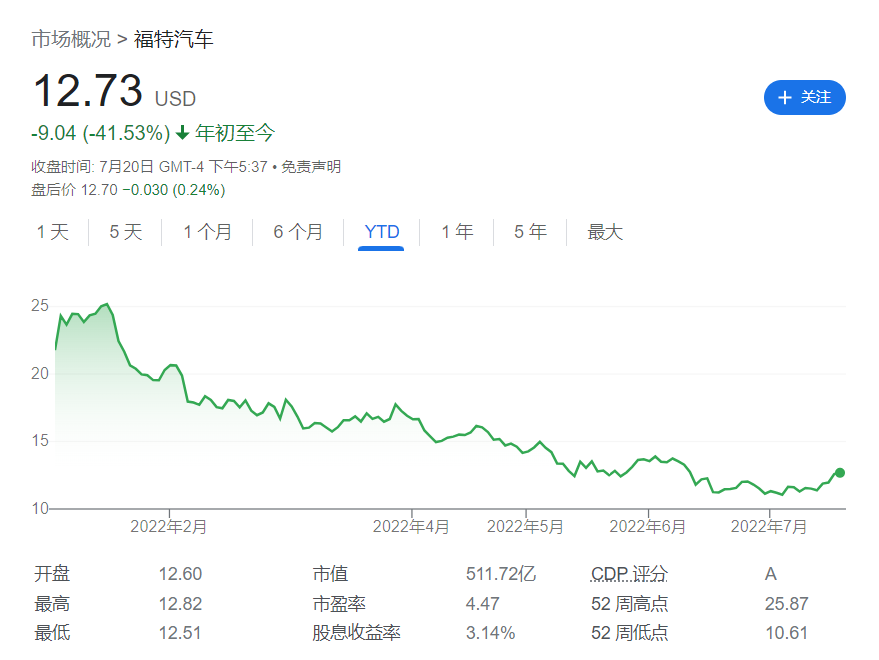Viewport: 879px width, 660px height.
Task: Show the 1 年 chart range
Action: pyautogui.click(x=457, y=232)
